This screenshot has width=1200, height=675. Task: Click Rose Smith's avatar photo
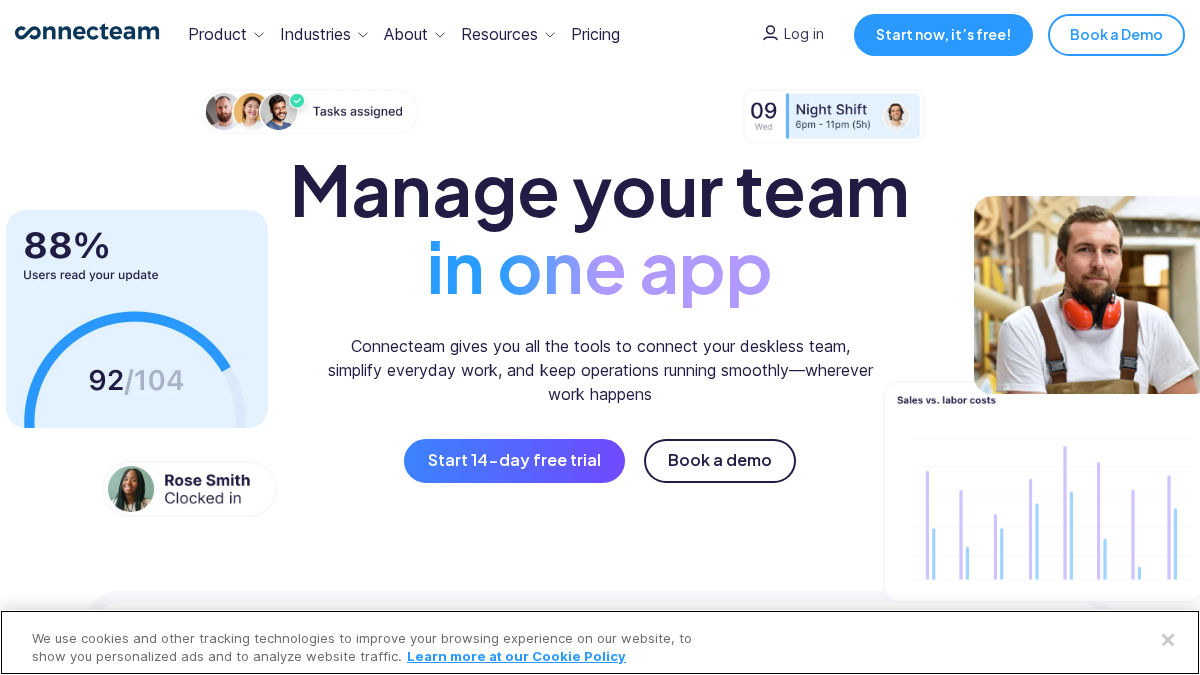[131, 489]
